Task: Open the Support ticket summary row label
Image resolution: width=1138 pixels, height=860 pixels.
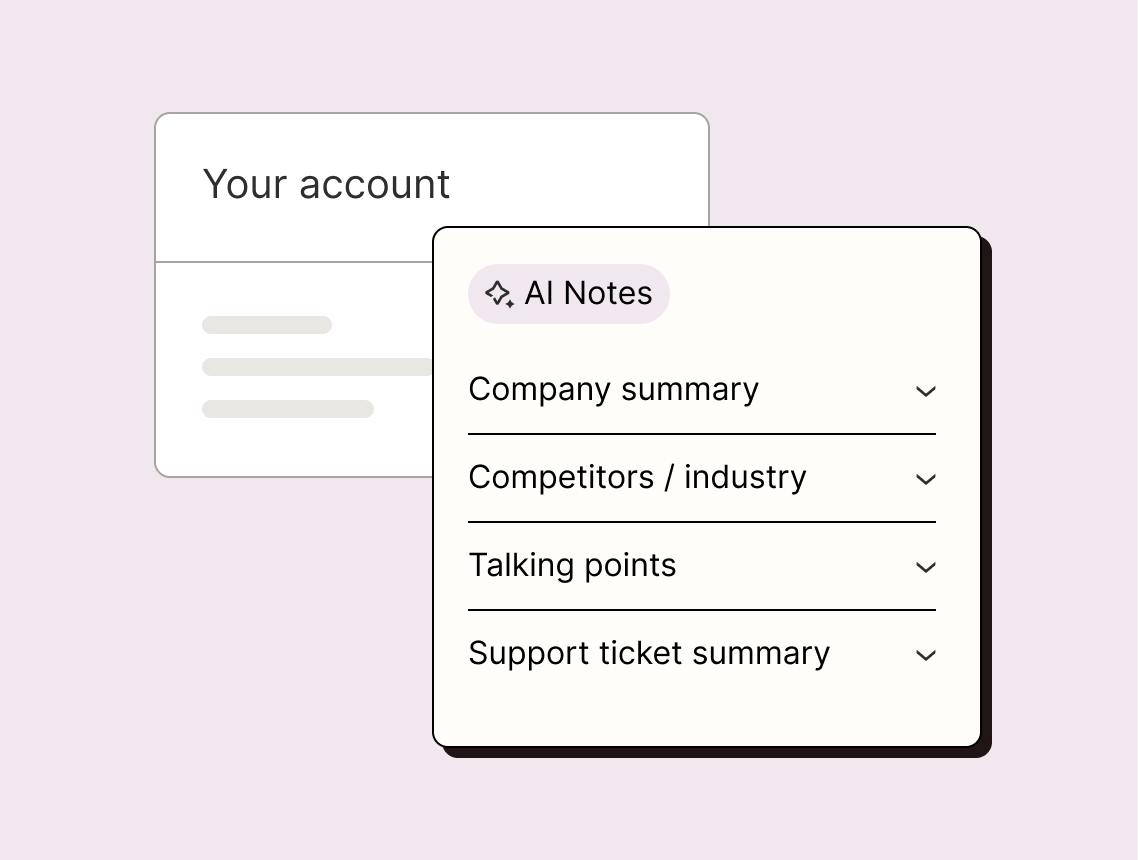Action: [x=649, y=653]
